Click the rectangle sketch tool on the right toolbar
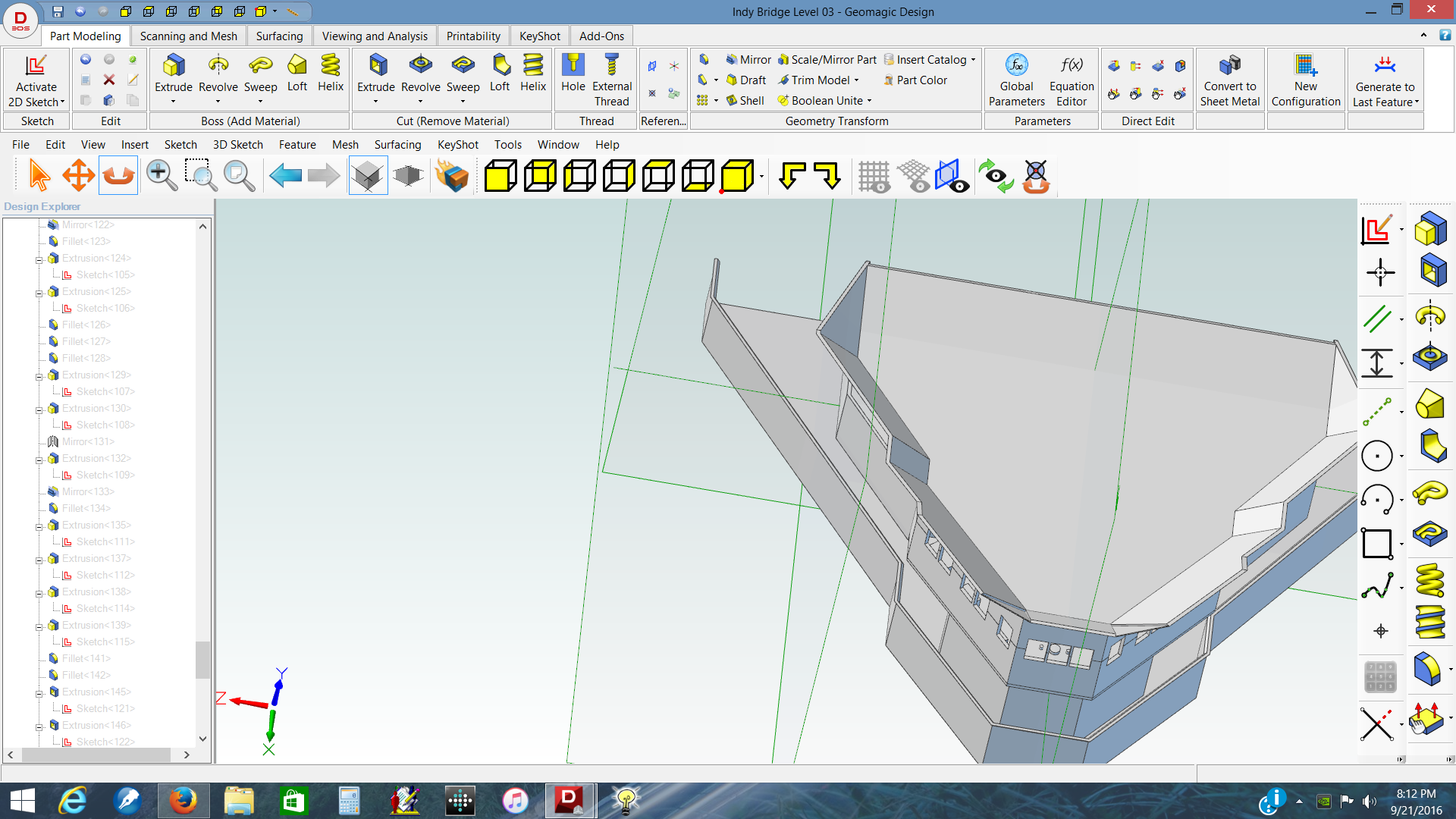1456x819 pixels. pyautogui.click(x=1377, y=543)
